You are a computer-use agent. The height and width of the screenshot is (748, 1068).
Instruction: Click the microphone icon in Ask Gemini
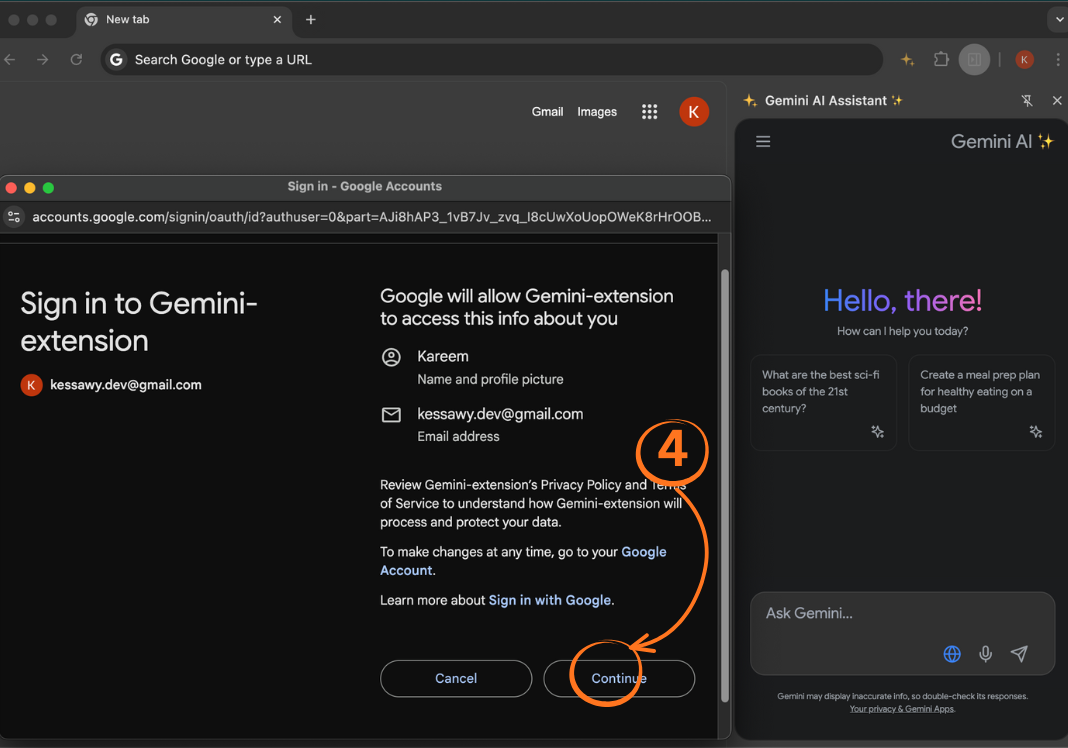pyautogui.click(x=985, y=654)
